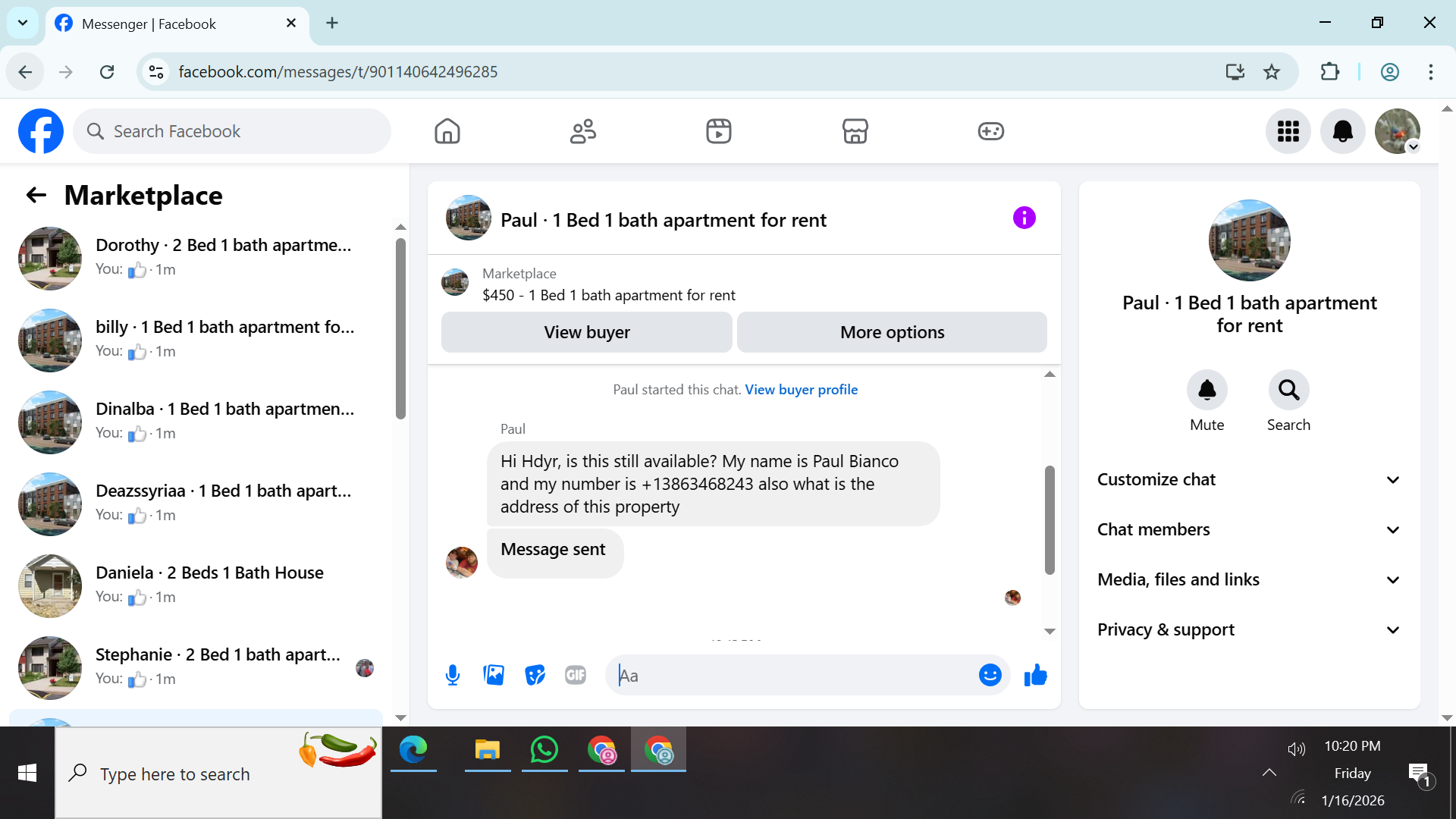Bookmark this tab with star icon
1456x819 pixels.
click(x=1272, y=72)
